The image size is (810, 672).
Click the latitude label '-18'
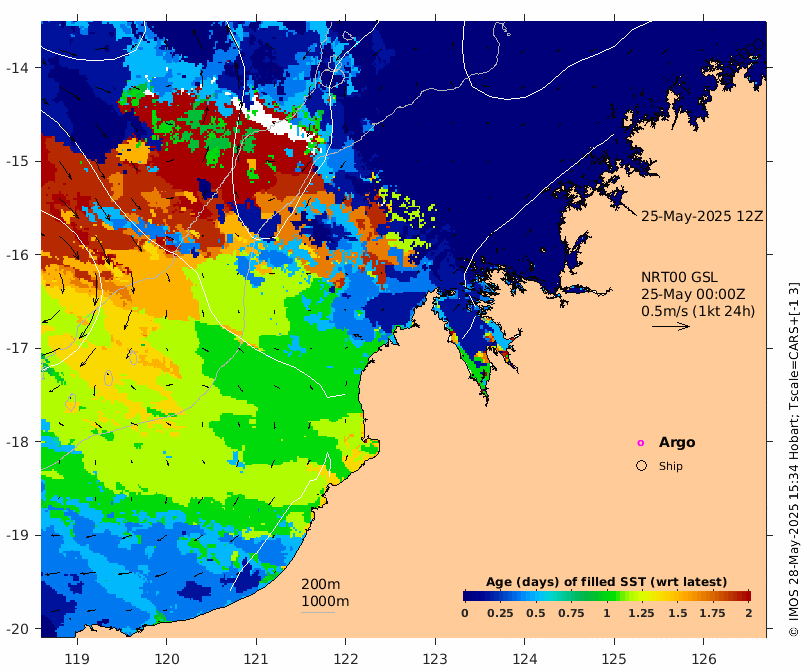pos(17,442)
